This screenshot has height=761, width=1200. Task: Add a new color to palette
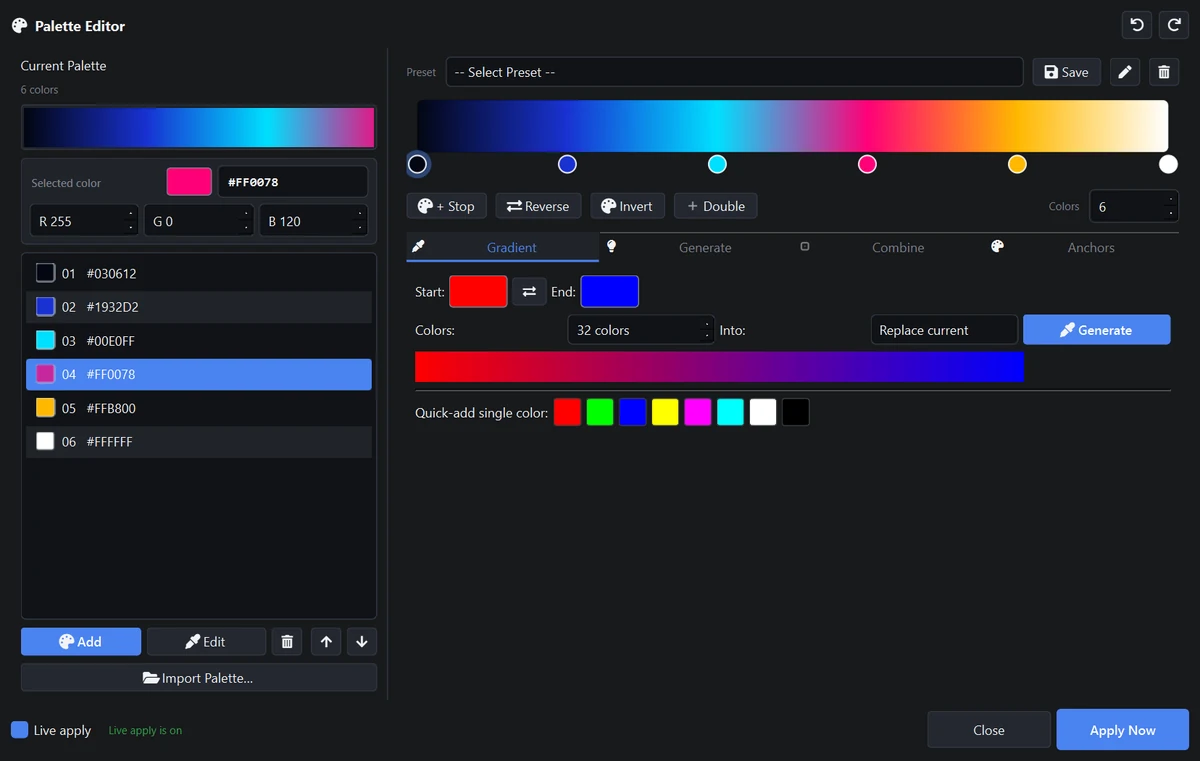[81, 642]
